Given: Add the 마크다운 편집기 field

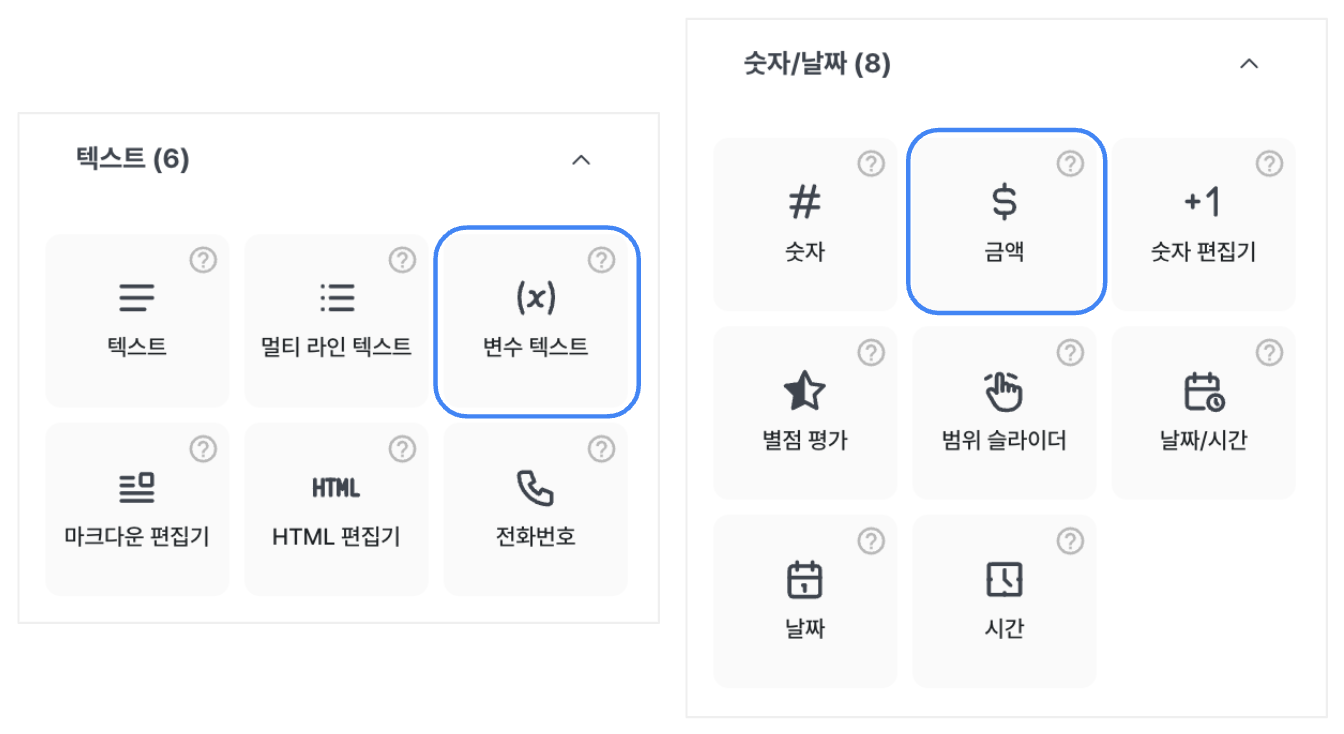Looking at the screenshot, I should point(137,509).
